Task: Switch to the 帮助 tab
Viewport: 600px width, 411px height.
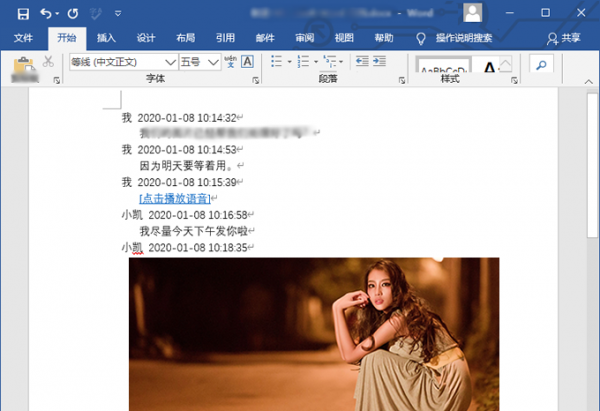Action: [384, 38]
